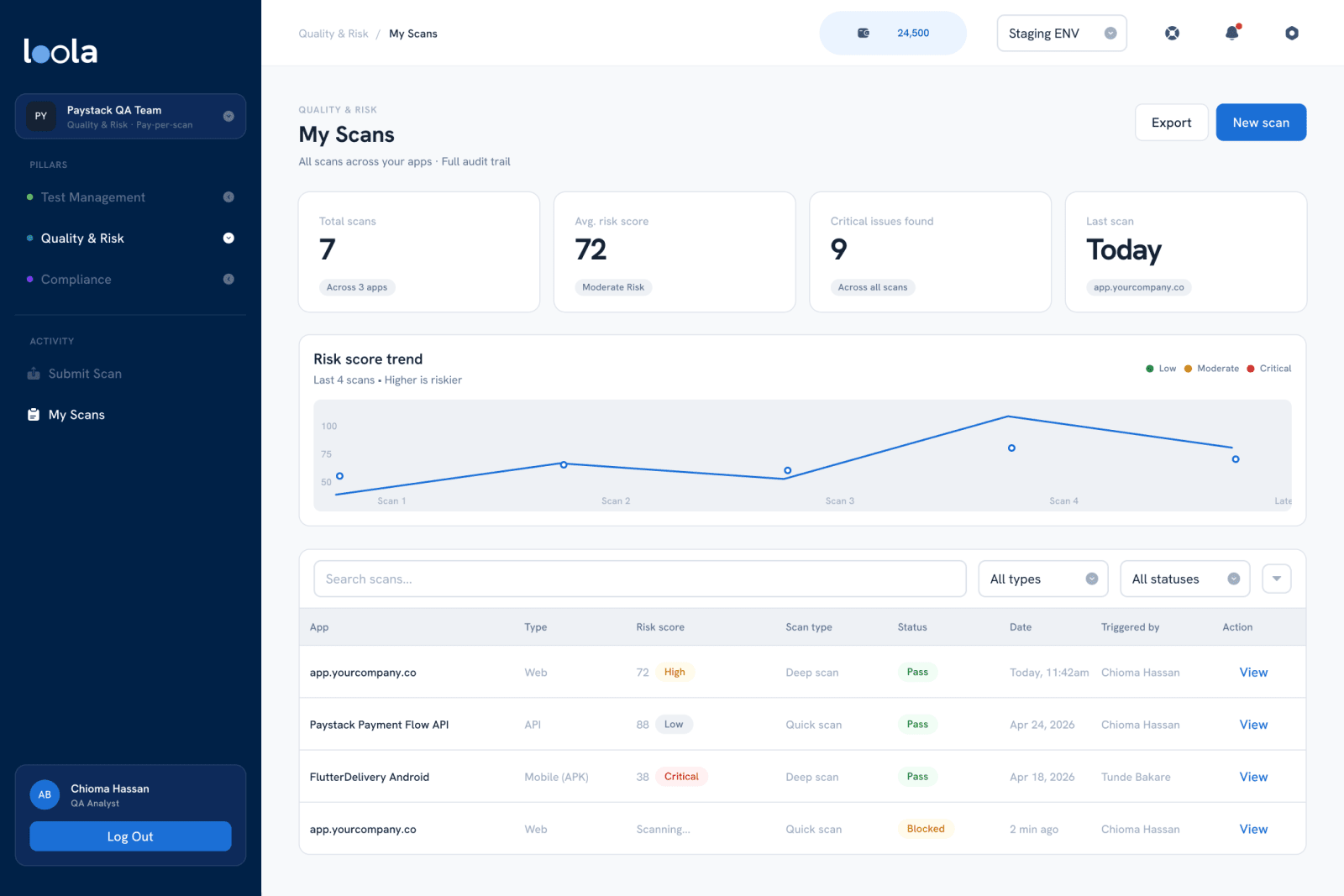The image size is (1344, 896).
Task: Open the Staging ENV dropdown
Action: point(1062,34)
